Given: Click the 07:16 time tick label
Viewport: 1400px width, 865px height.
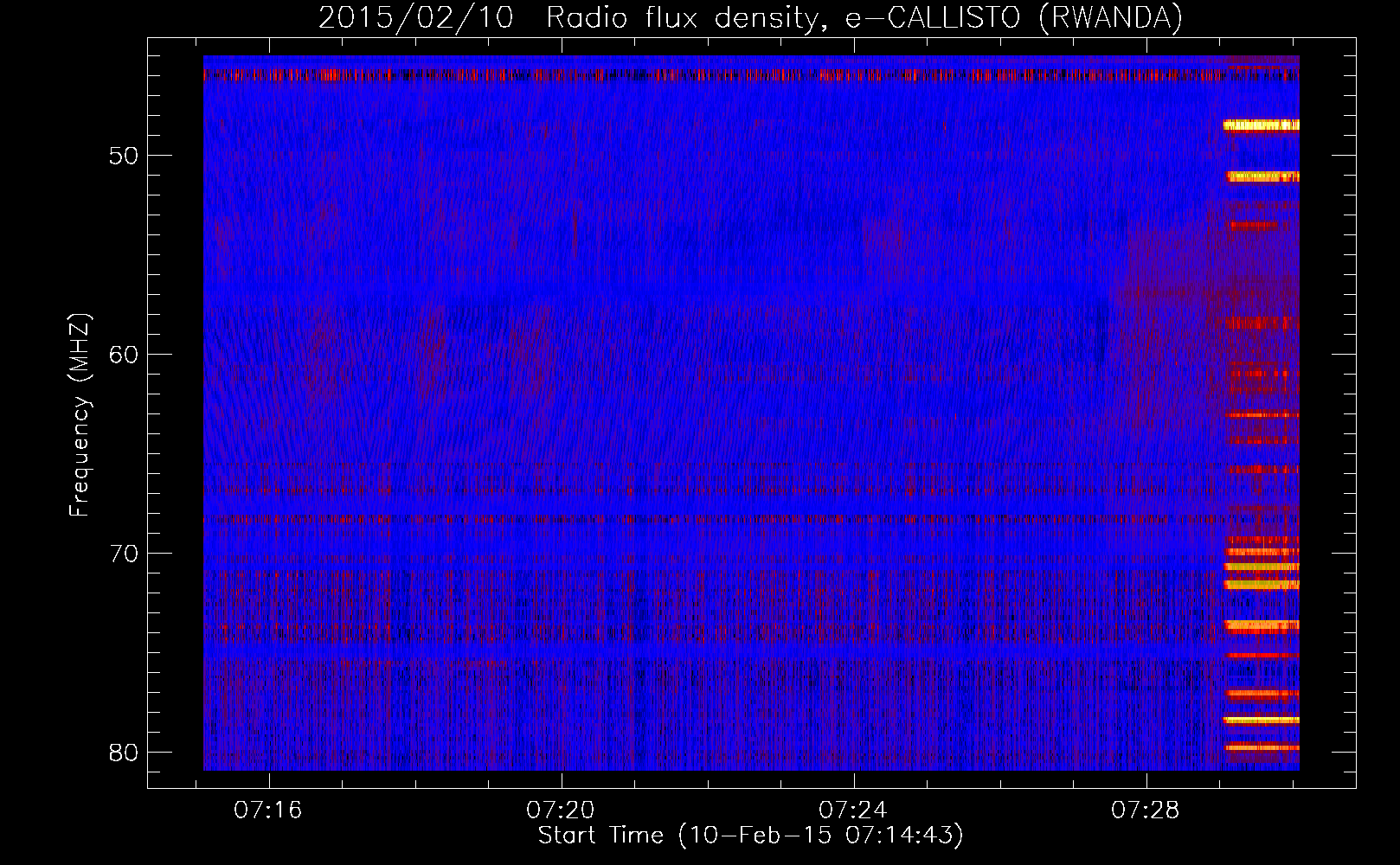Looking at the screenshot, I should coord(268,811).
